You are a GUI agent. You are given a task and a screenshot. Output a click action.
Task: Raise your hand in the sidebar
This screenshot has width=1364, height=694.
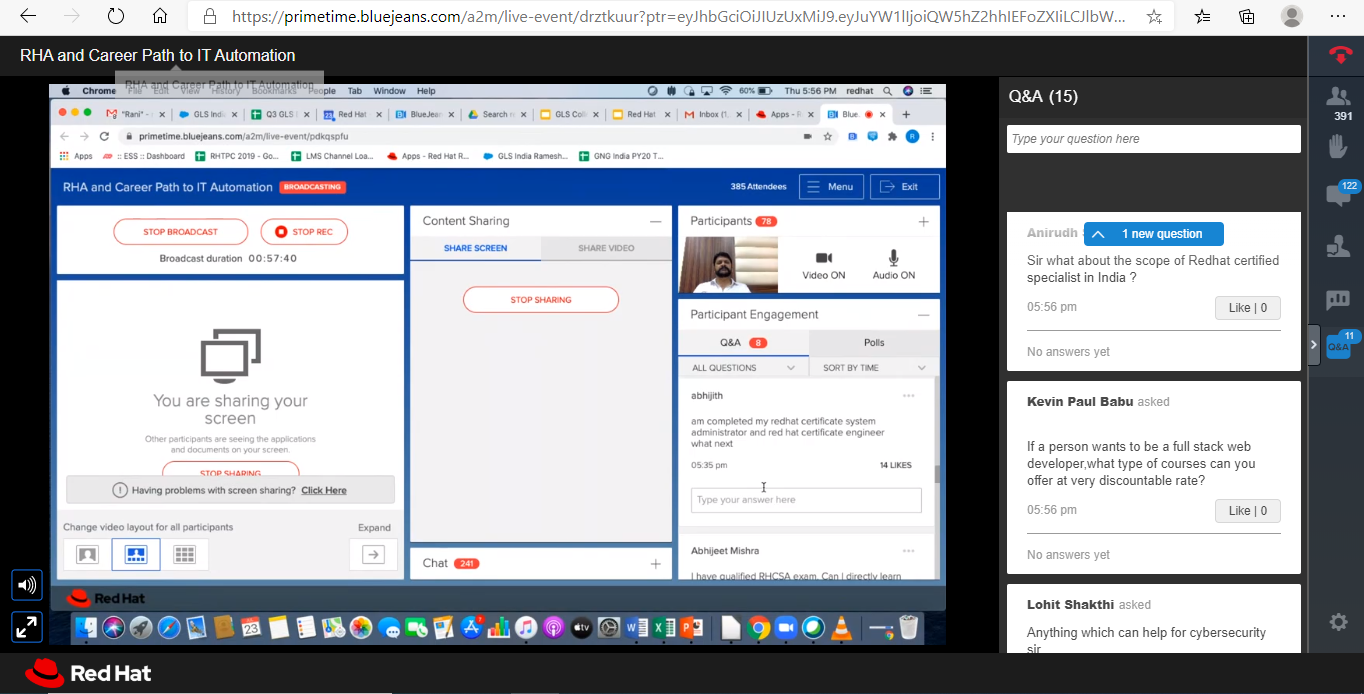pos(1338,147)
